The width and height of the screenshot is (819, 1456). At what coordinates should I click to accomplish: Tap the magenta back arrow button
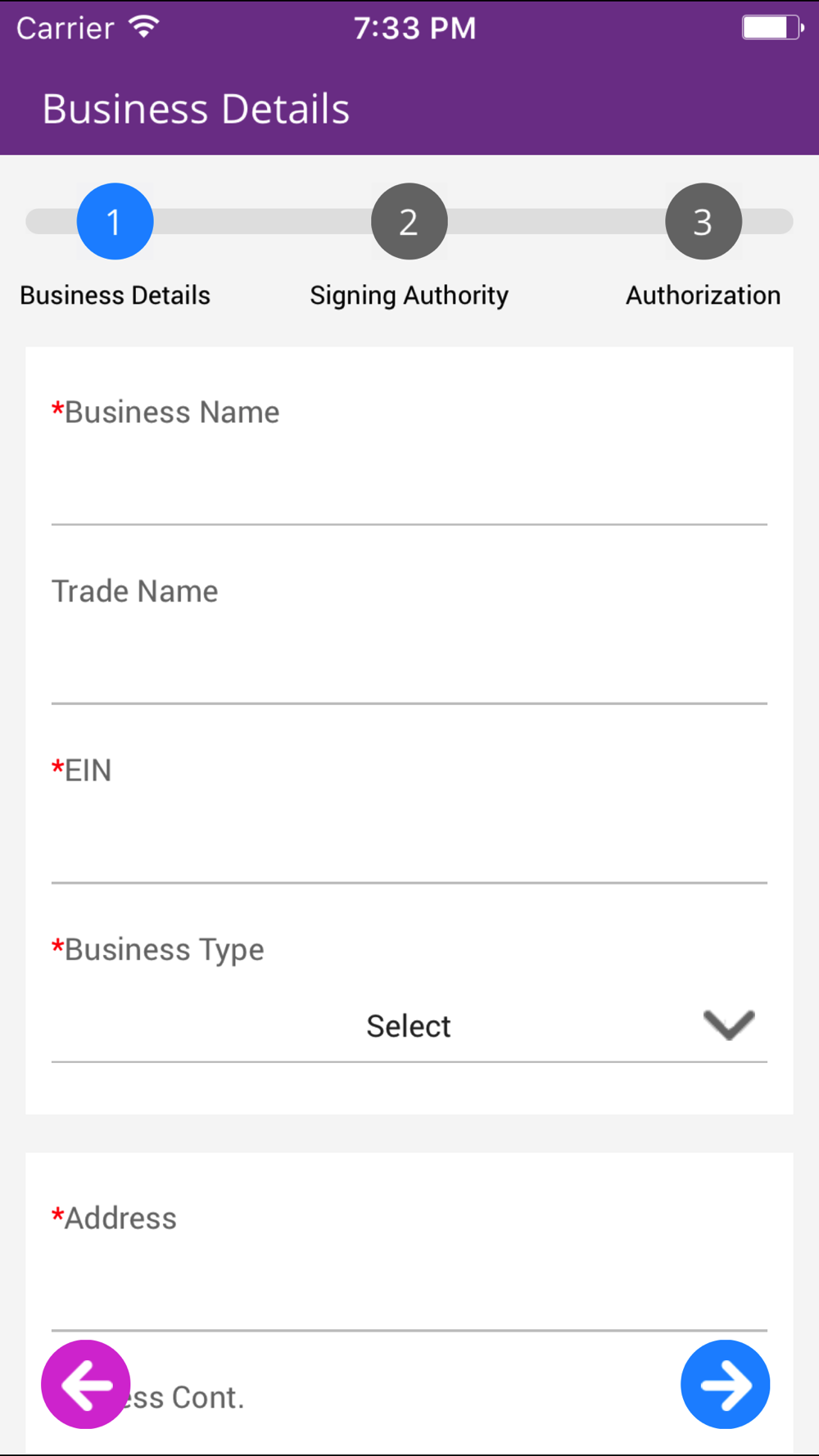pos(86,1384)
